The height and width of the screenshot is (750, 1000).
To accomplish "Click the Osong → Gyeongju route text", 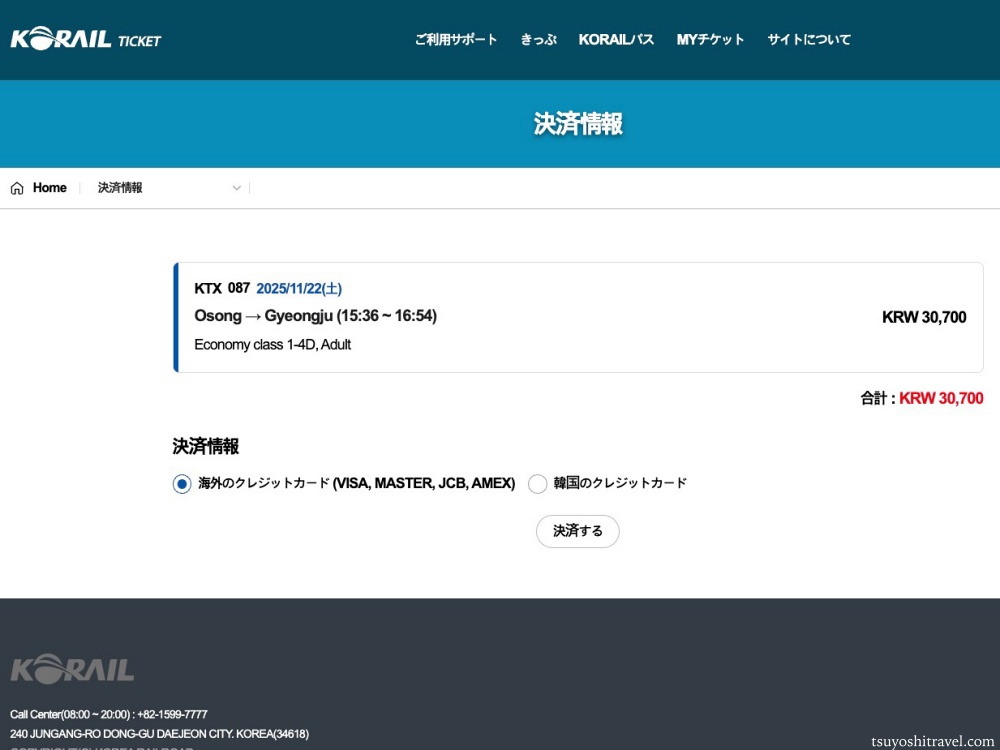I will click(x=315, y=316).
